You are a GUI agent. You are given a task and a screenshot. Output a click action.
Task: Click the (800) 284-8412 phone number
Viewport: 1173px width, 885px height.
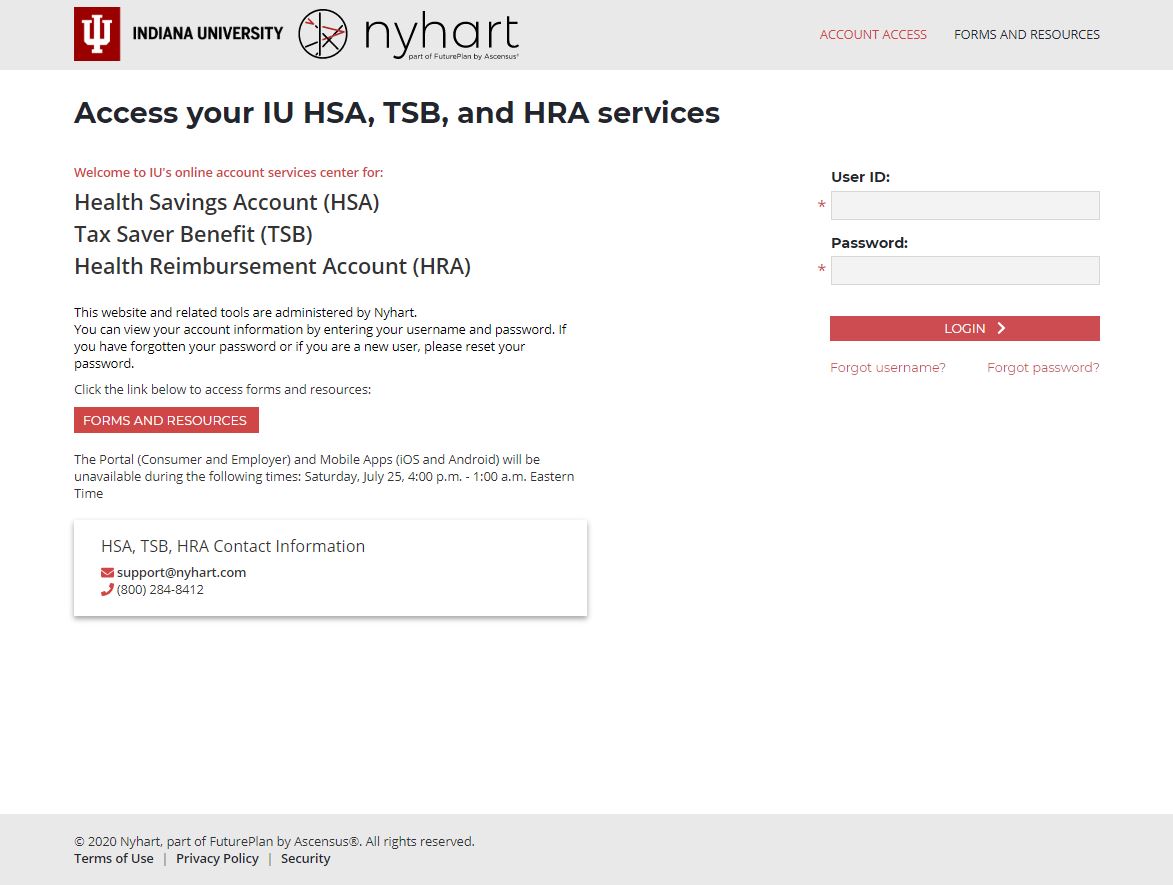pyautogui.click(x=160, y=590)
